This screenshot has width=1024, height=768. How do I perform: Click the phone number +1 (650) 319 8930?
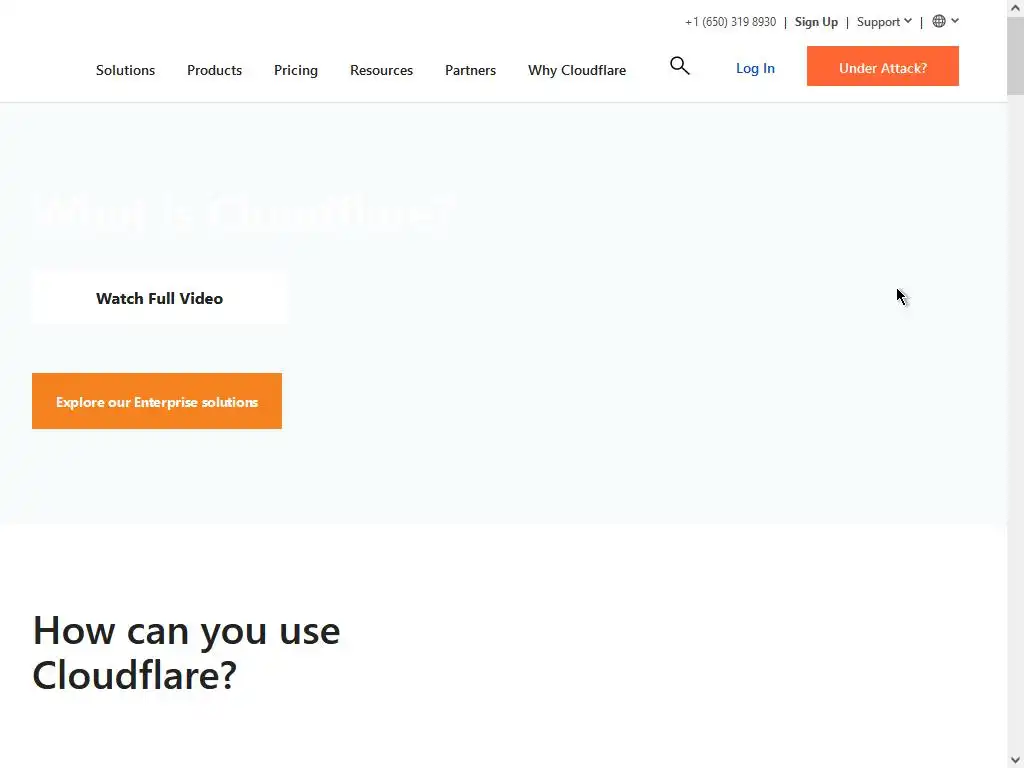click(730, 22)
